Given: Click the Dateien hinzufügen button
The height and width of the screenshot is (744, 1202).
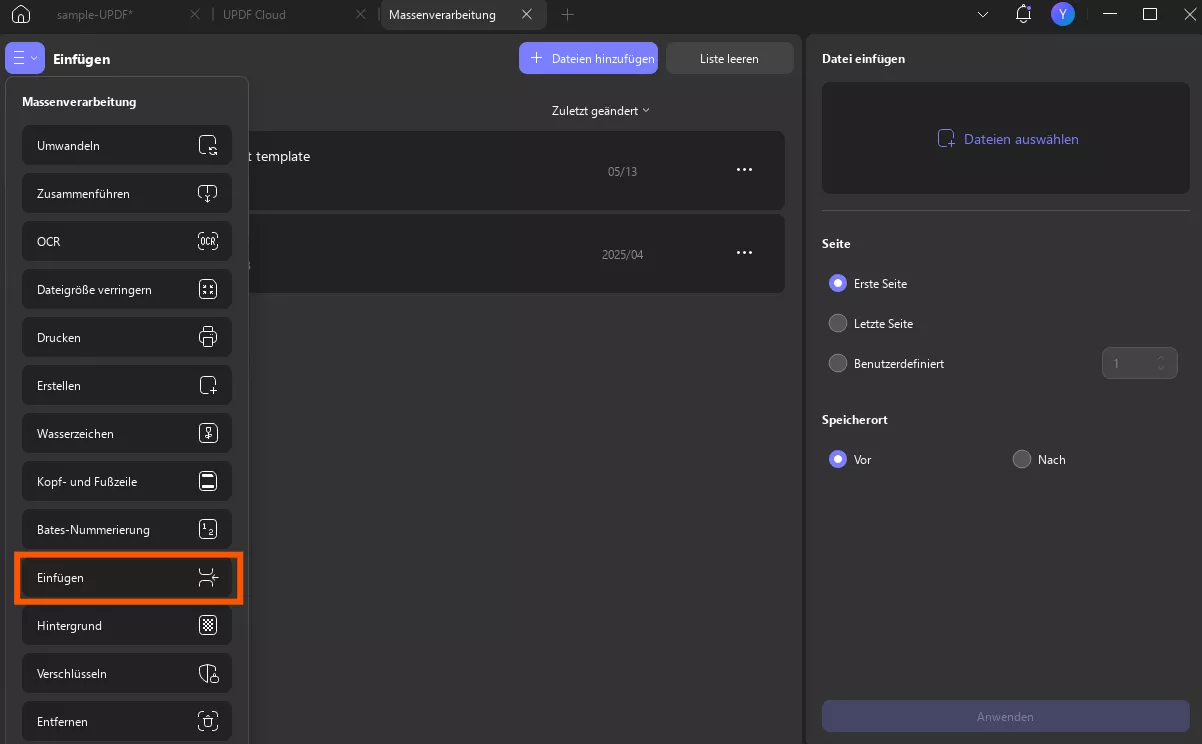Looking at the screenshot, I should coord(588,58).
